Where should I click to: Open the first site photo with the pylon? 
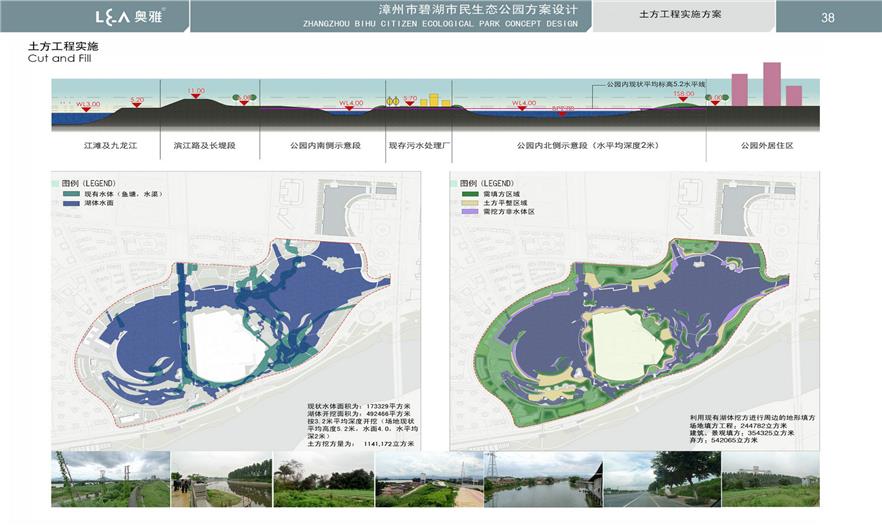click(110, 479)
